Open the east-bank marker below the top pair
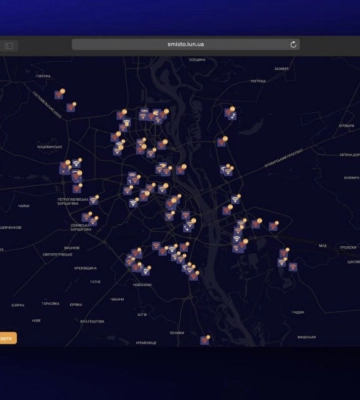360x400 pixels. pos(222,142)
